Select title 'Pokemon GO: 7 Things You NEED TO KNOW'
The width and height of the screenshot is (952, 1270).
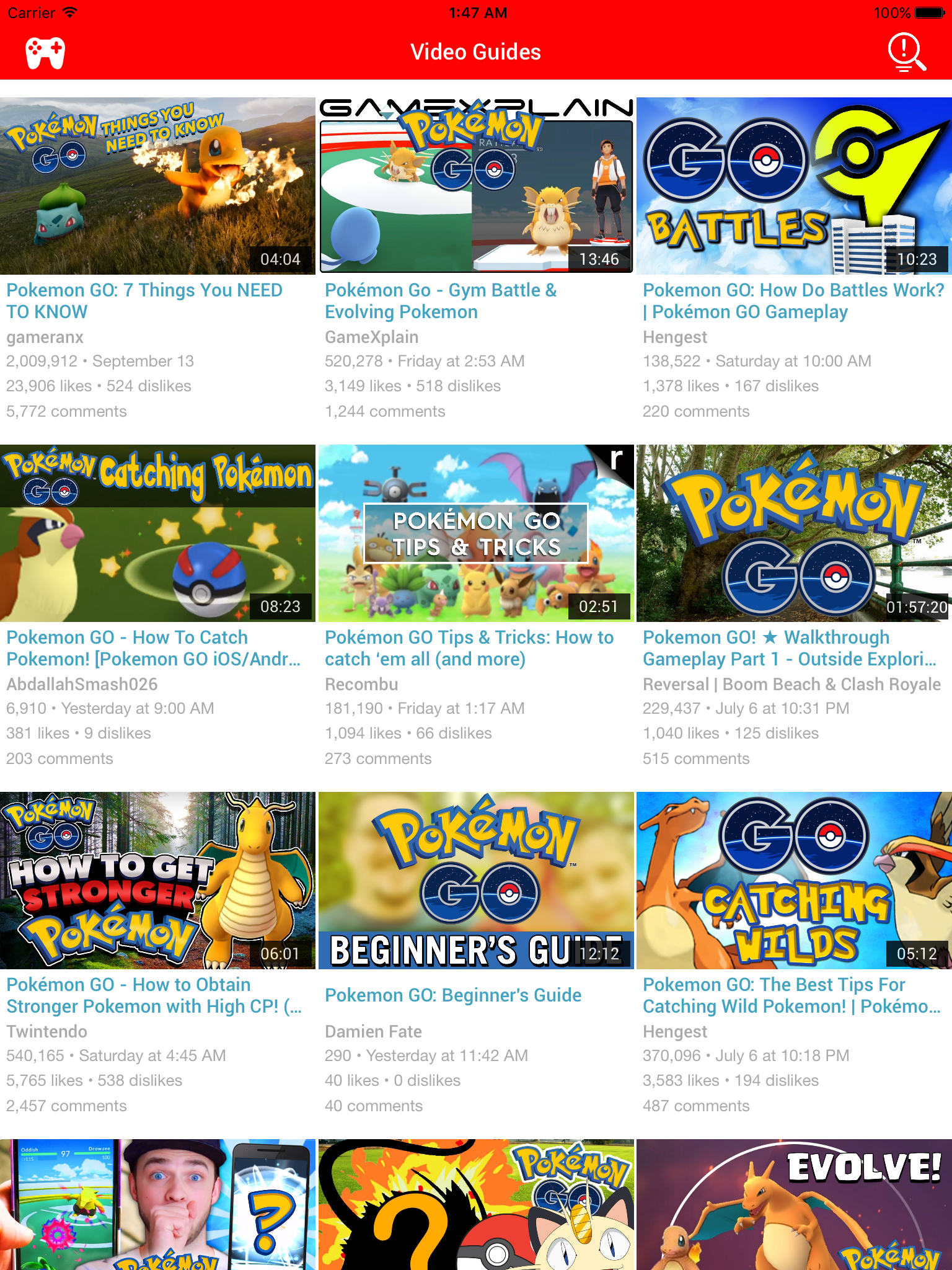(144, 301)
